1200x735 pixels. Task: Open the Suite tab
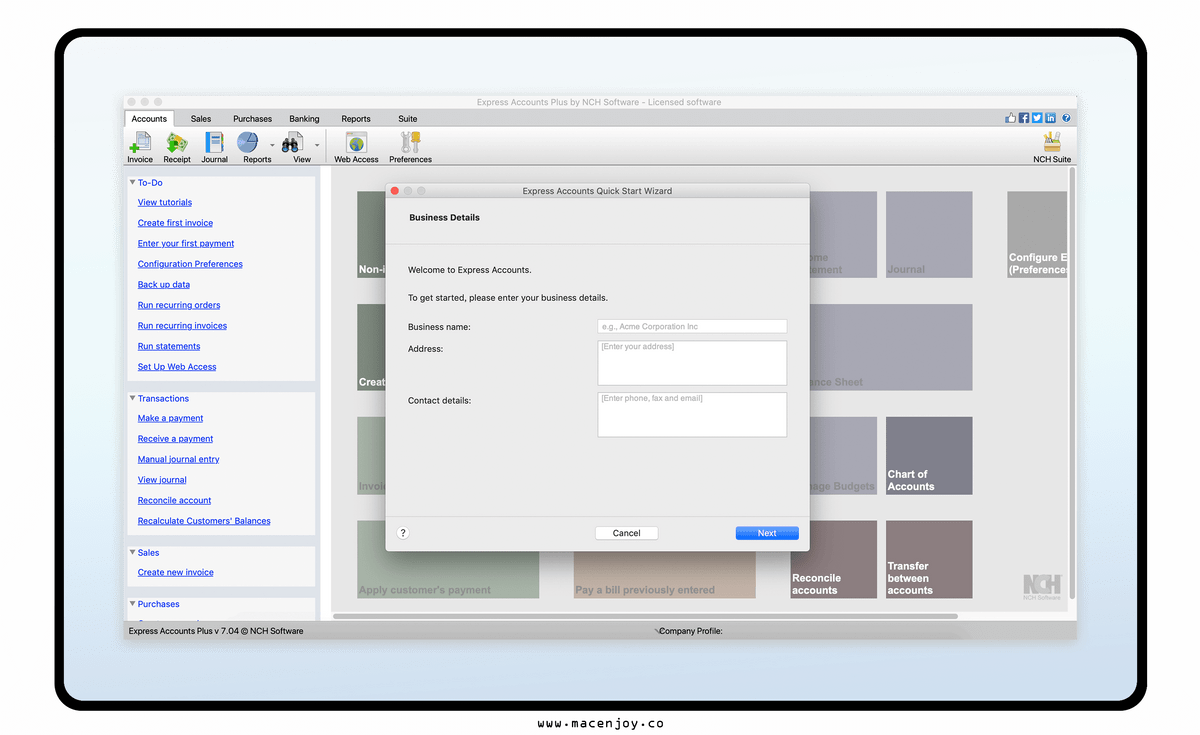407,119
